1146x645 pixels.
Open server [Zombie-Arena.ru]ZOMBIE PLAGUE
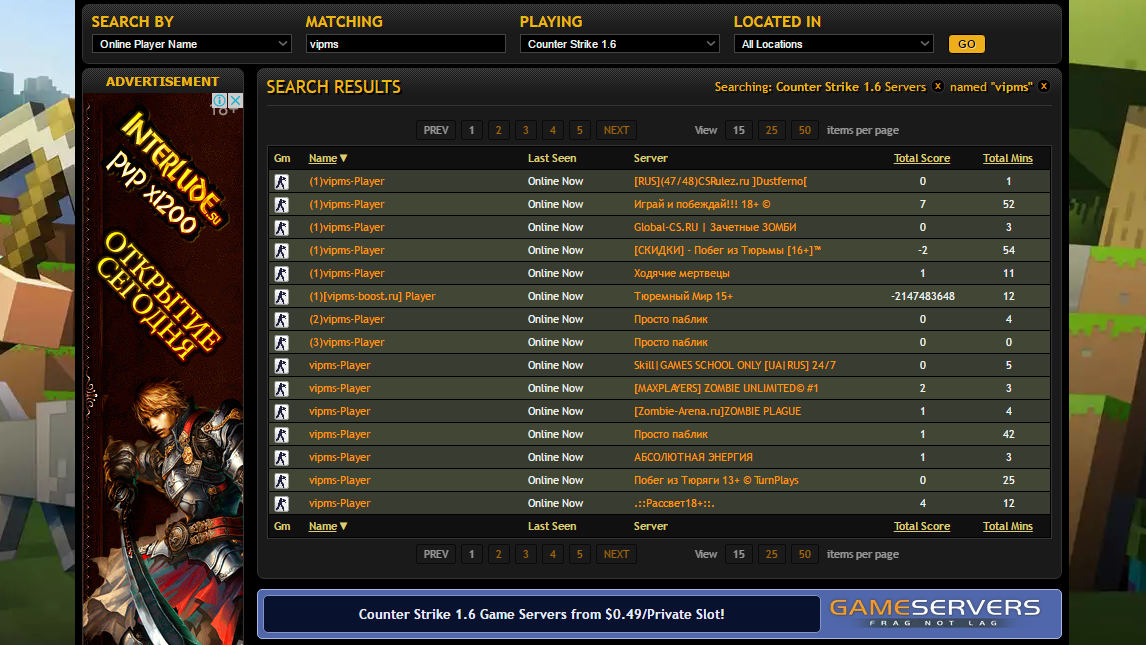[x=717, y=411]
